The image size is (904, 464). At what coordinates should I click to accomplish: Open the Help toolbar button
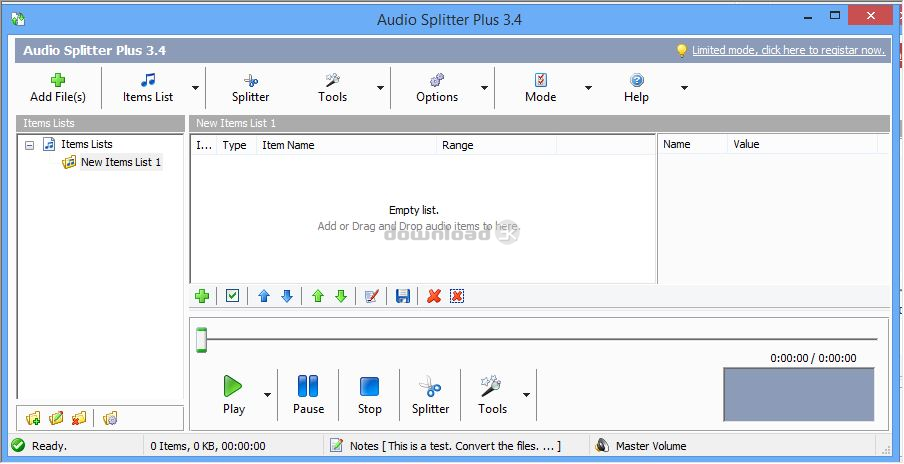[636, 88]
